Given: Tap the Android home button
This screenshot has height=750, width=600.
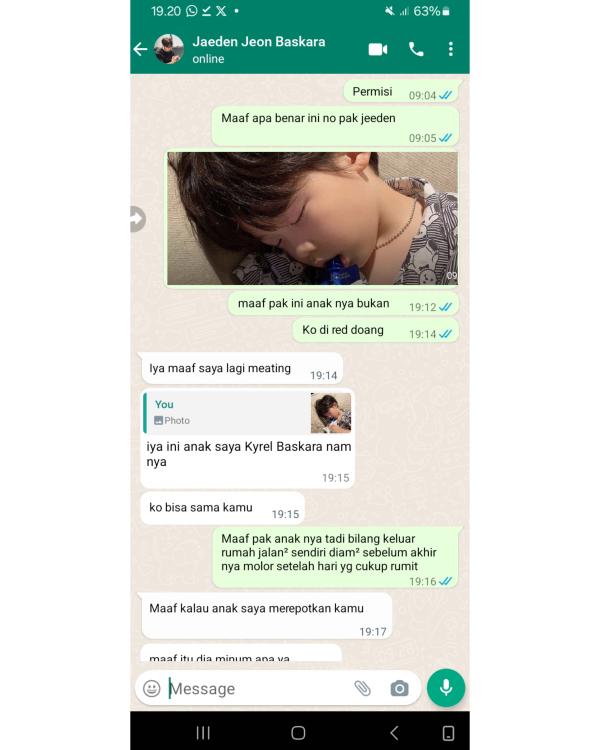Looking at the screenshot, I should click(298, 733).
